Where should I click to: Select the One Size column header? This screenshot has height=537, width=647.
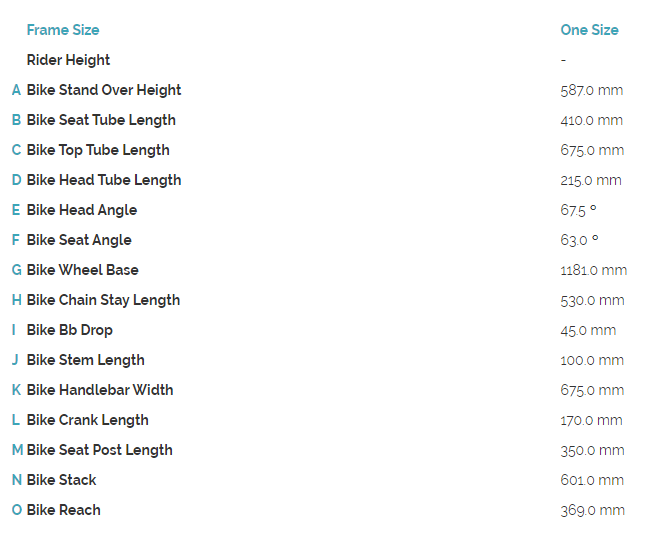click(x=589, y=30)
